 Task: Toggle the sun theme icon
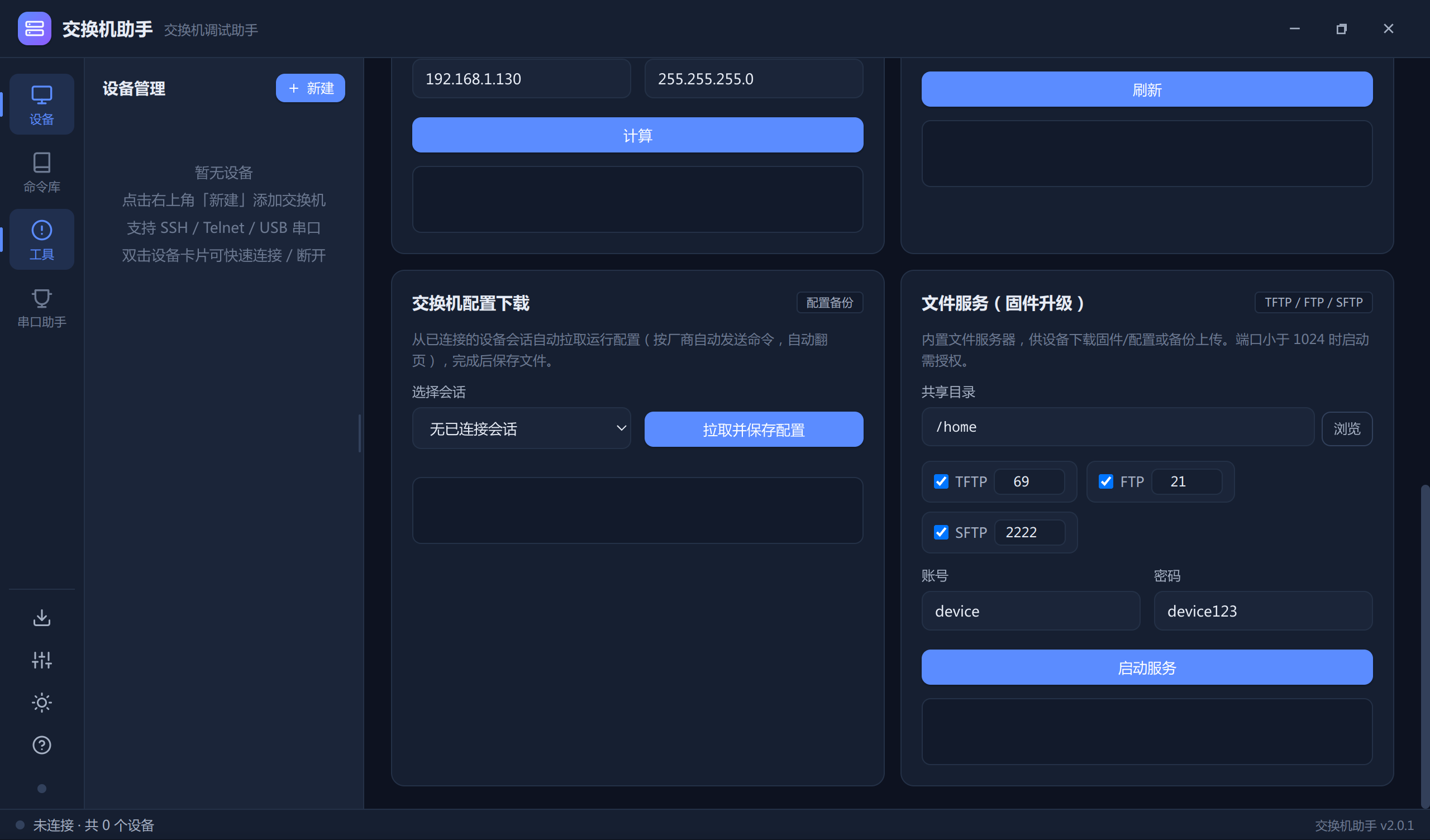[x=41, y=703]
